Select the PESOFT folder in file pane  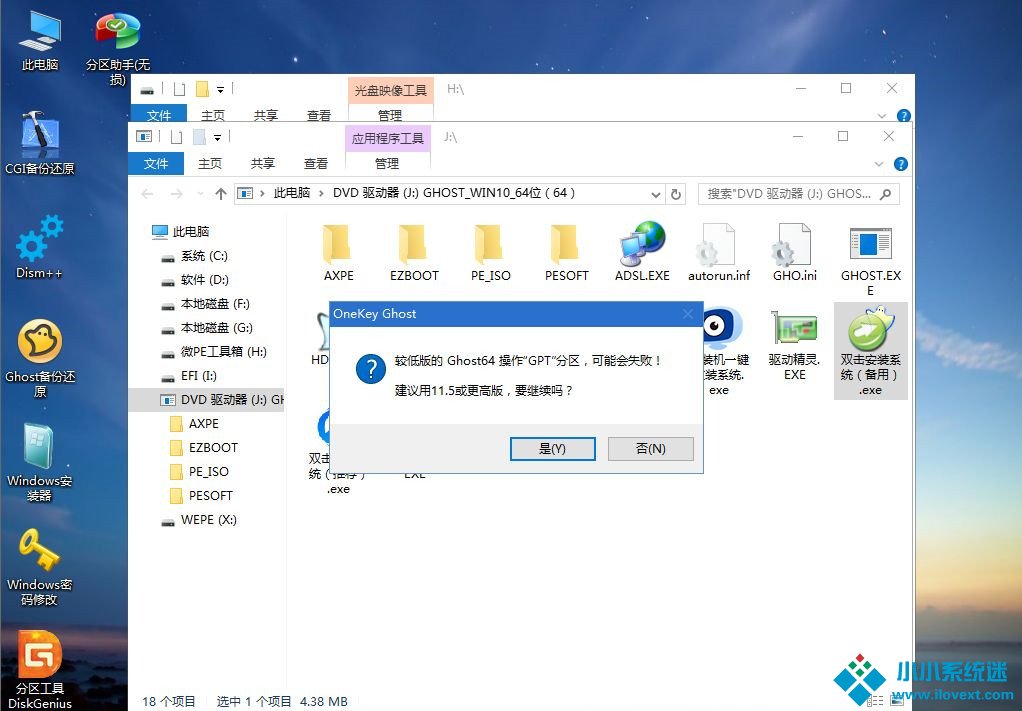tap(566, 253)
